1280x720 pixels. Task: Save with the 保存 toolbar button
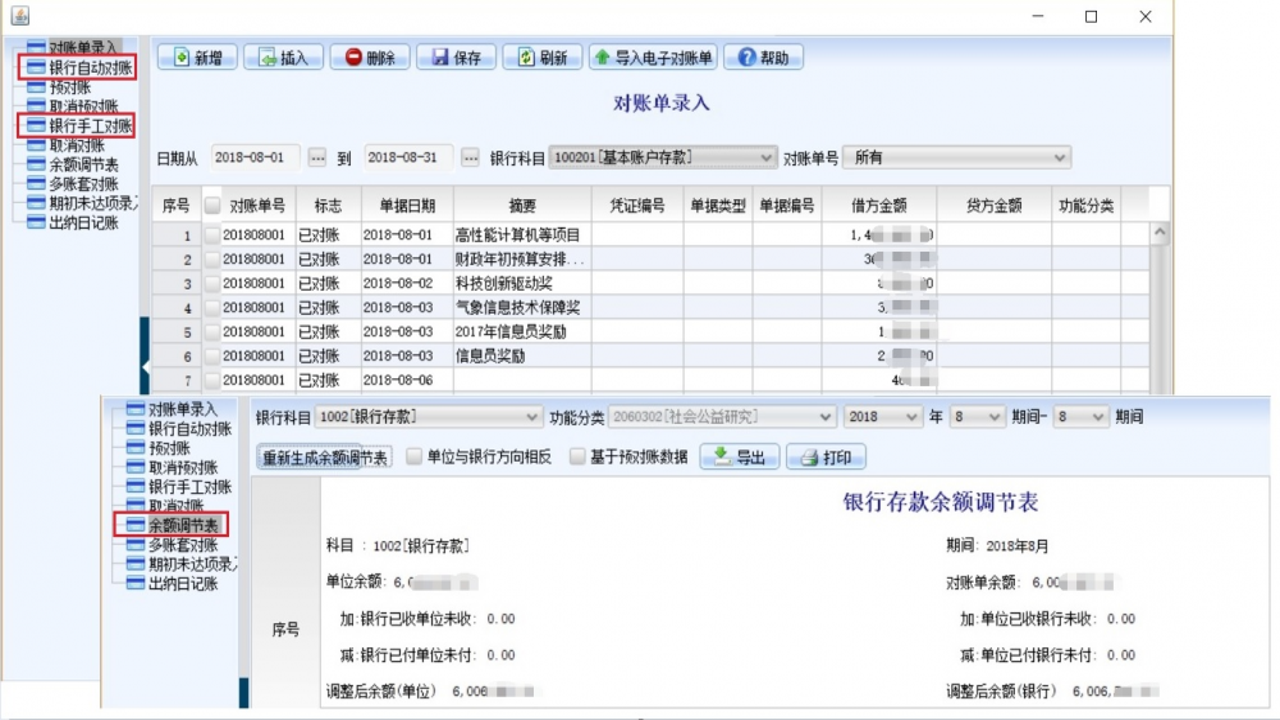click(x=456, y=58)
